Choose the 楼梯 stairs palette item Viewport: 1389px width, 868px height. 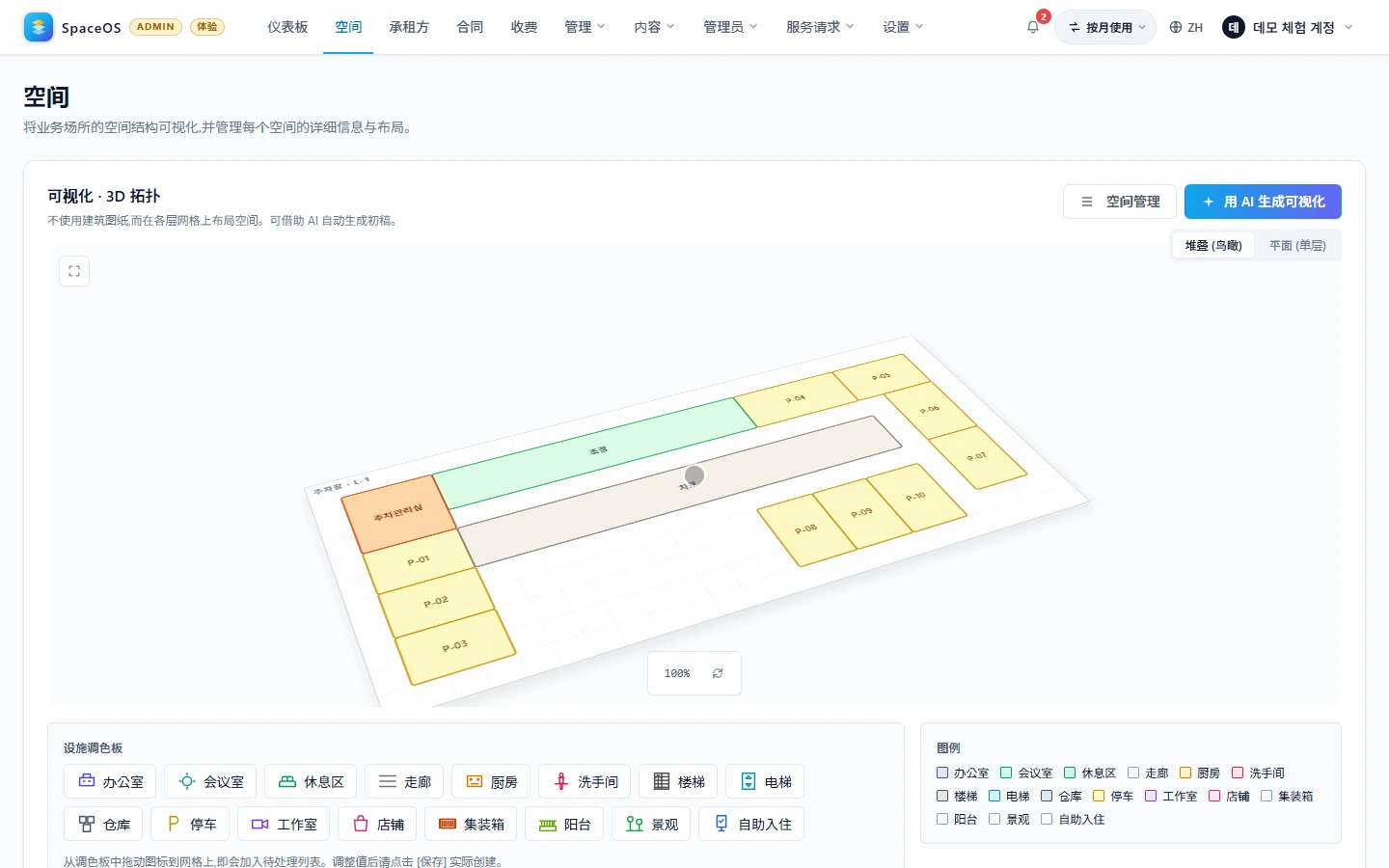pos(678,781)
